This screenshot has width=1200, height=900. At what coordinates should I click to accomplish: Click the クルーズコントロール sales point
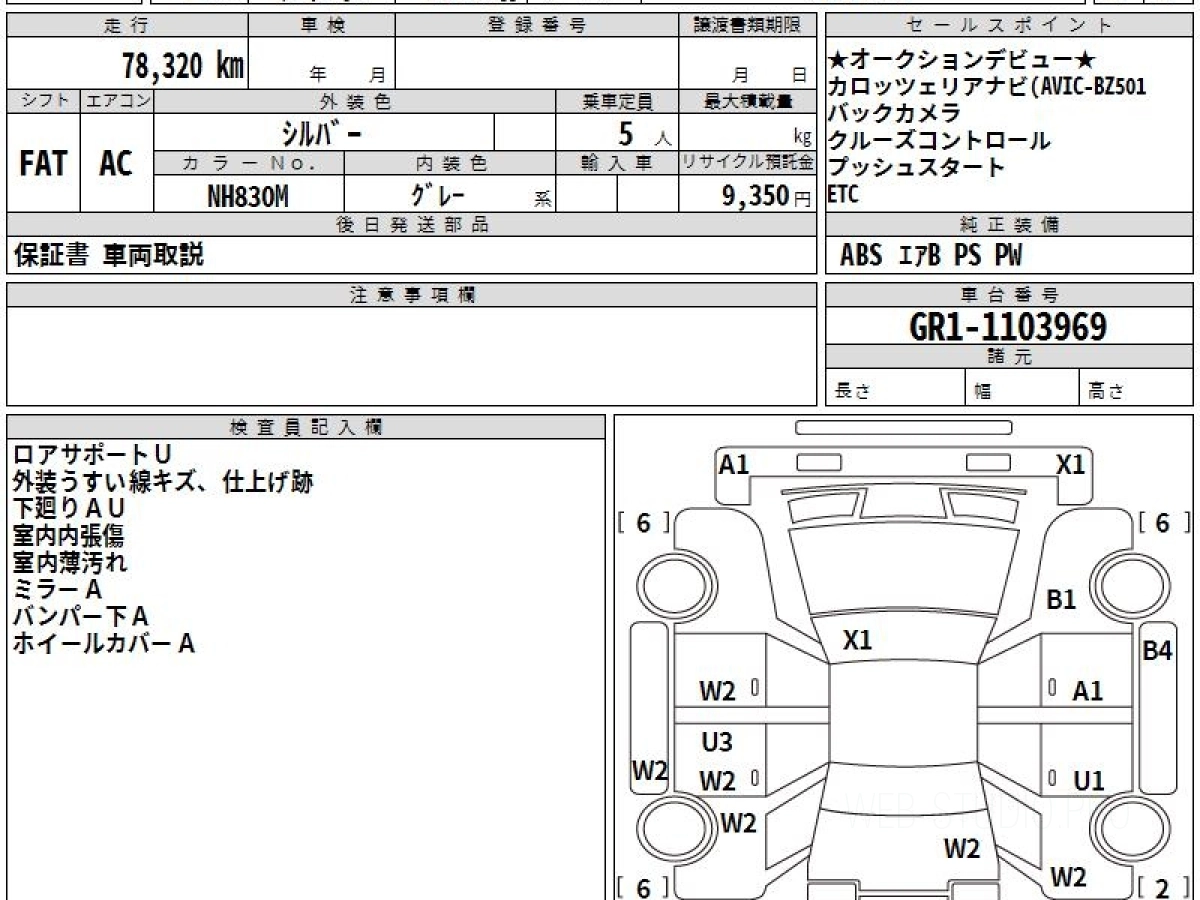pos(939,140)
